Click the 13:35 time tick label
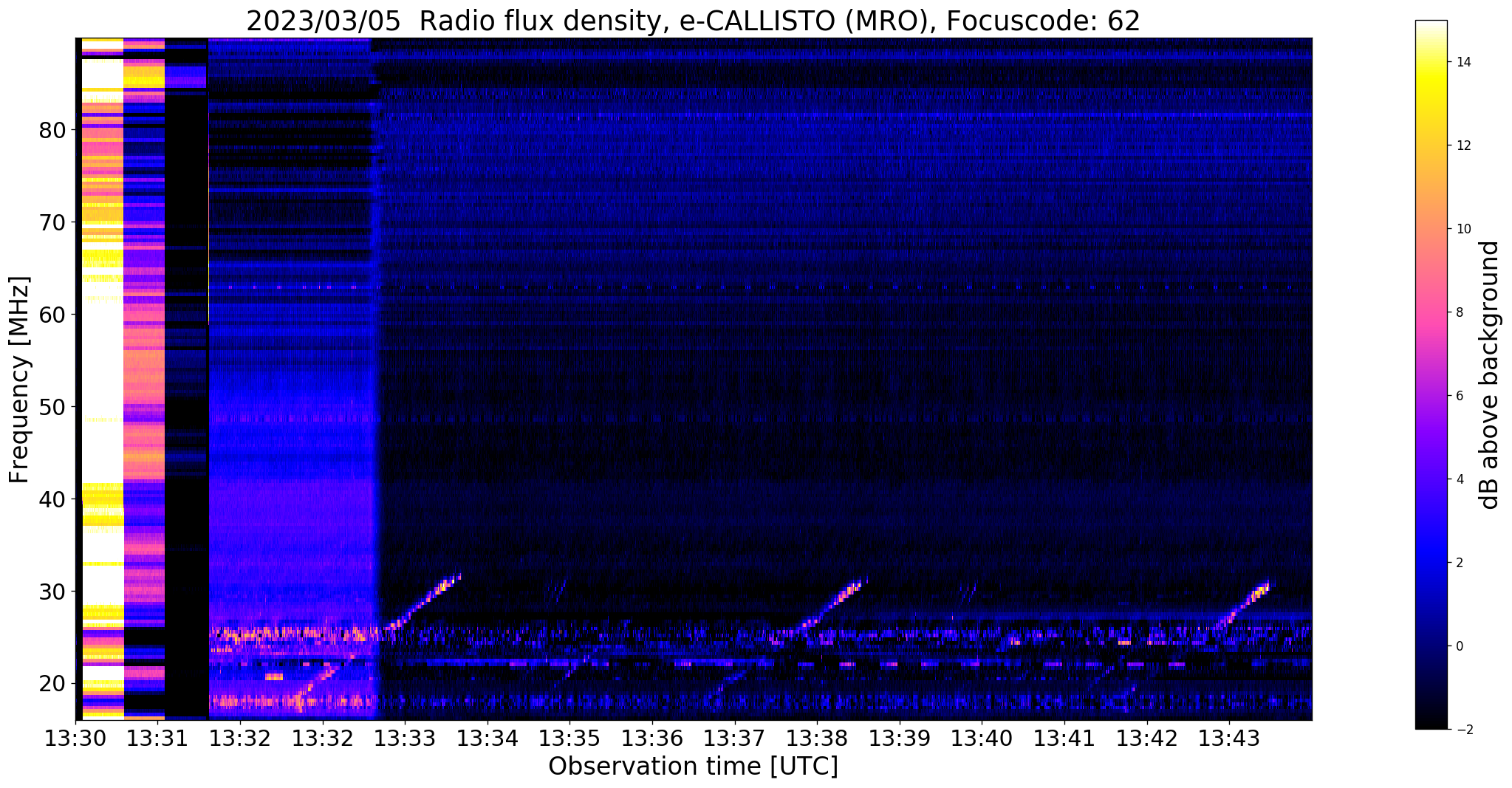Screen dimensions: 1512x788 pyautogui.click(x=569, y=738)
